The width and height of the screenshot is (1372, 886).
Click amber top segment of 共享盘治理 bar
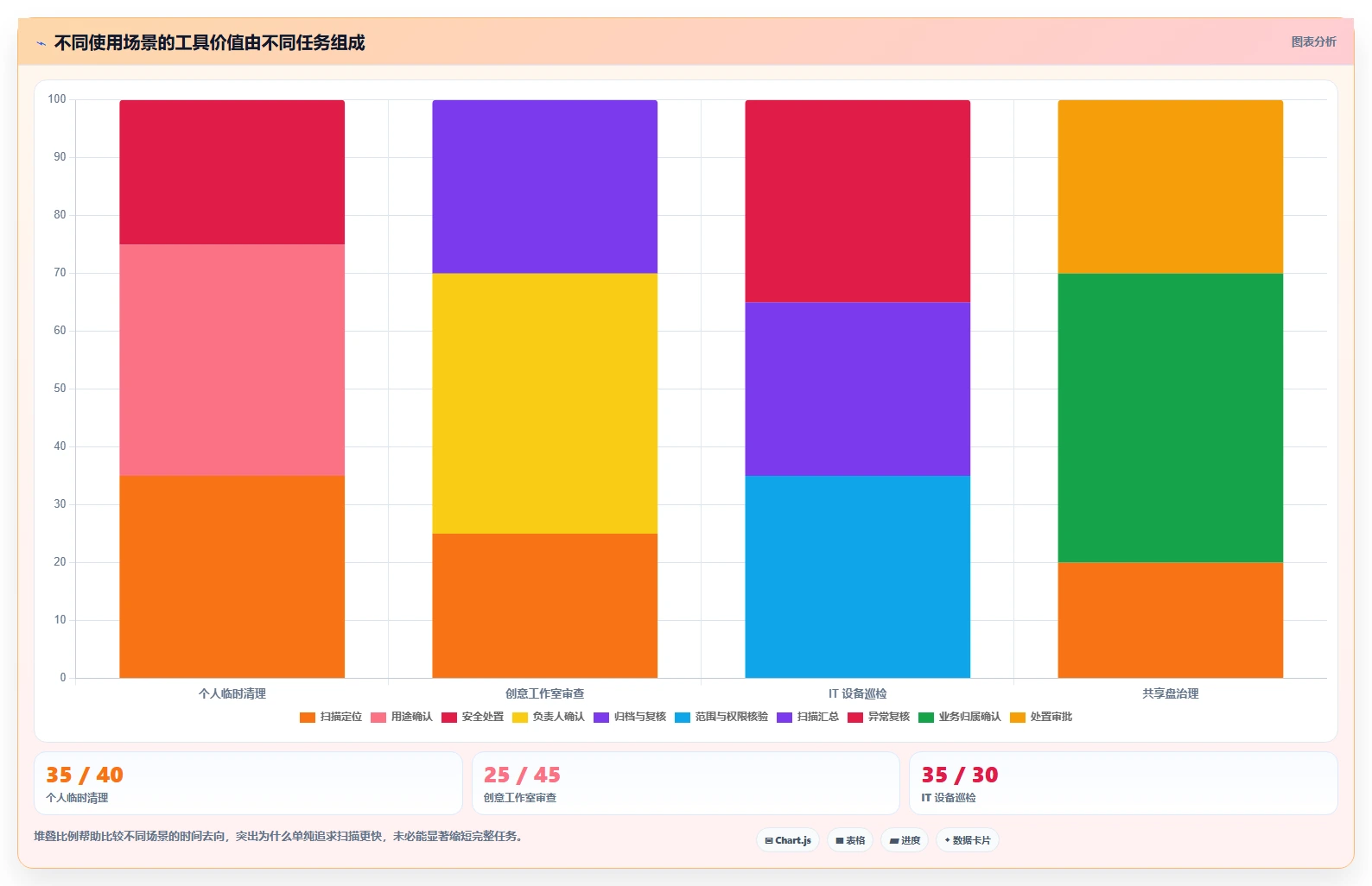1170,187
